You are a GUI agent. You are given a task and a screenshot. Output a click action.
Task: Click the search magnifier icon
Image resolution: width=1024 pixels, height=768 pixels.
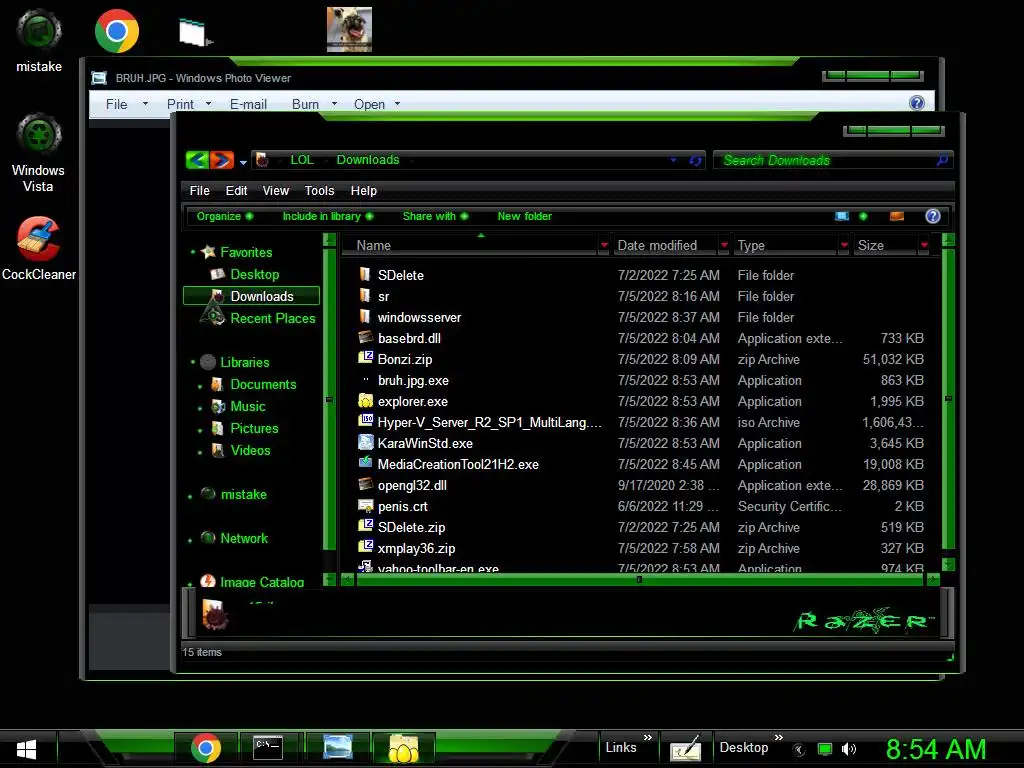942,160
